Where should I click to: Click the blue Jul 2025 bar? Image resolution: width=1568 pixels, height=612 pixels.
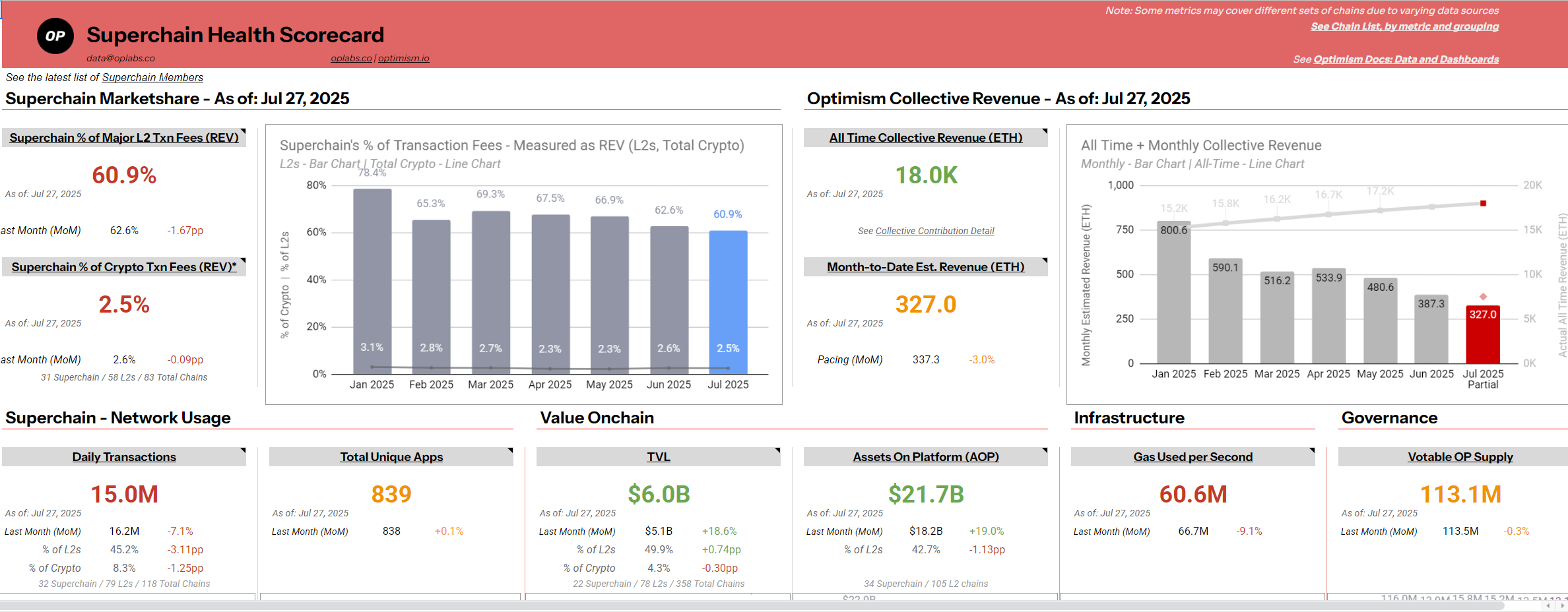tap(728, 302)
